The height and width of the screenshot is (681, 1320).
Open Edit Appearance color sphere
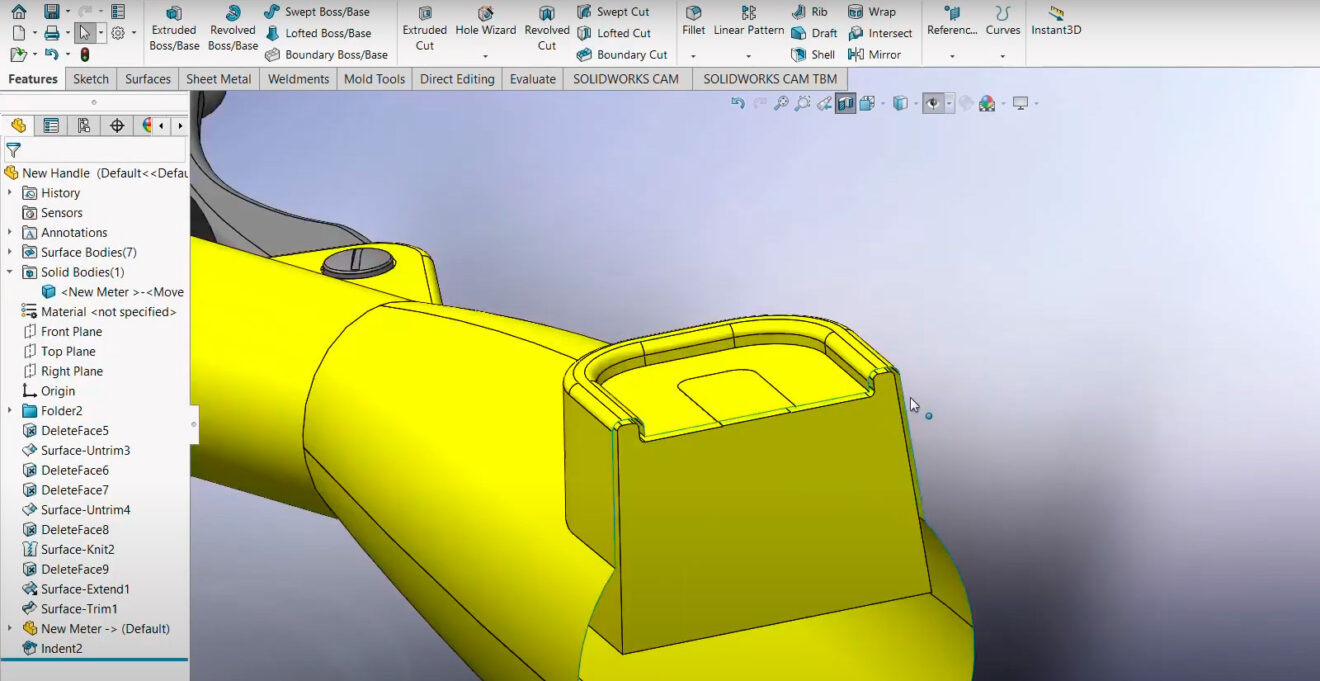986,103
